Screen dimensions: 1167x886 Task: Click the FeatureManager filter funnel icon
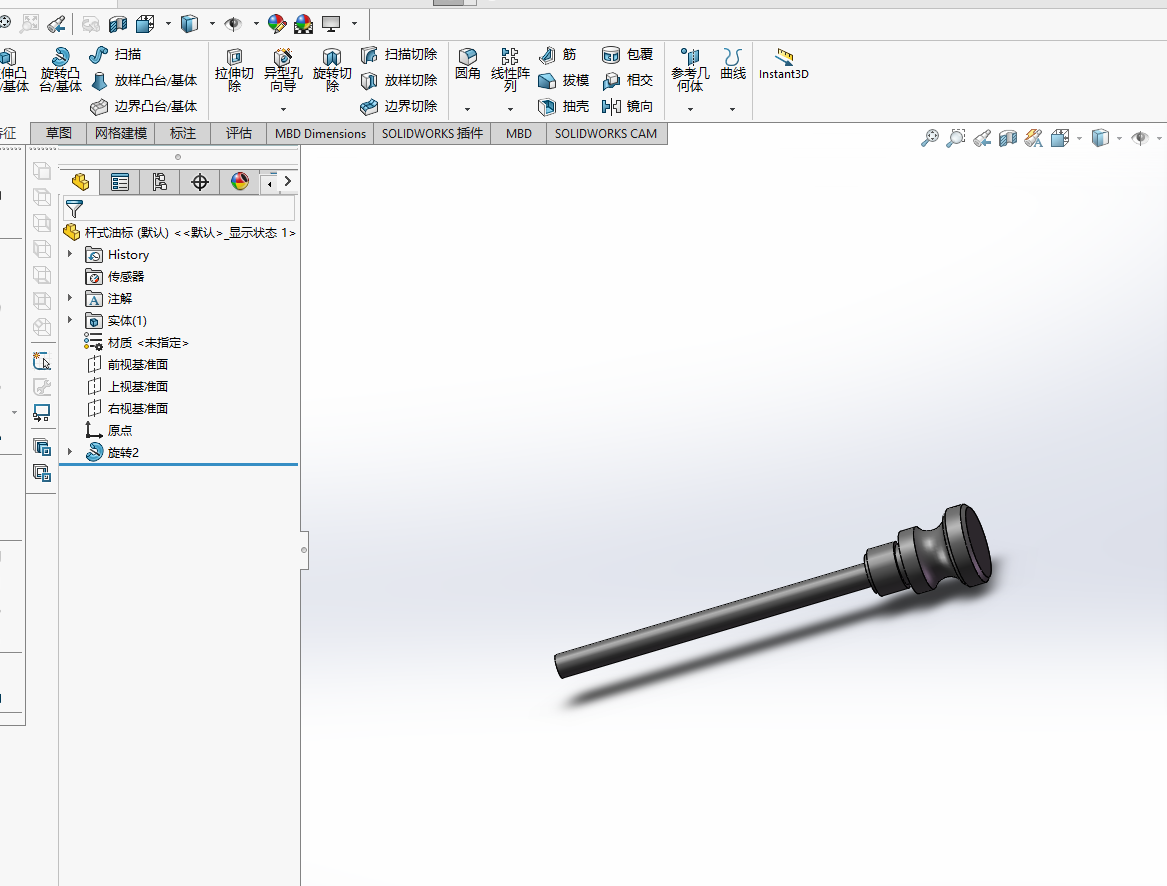click(x=74, y=208)
